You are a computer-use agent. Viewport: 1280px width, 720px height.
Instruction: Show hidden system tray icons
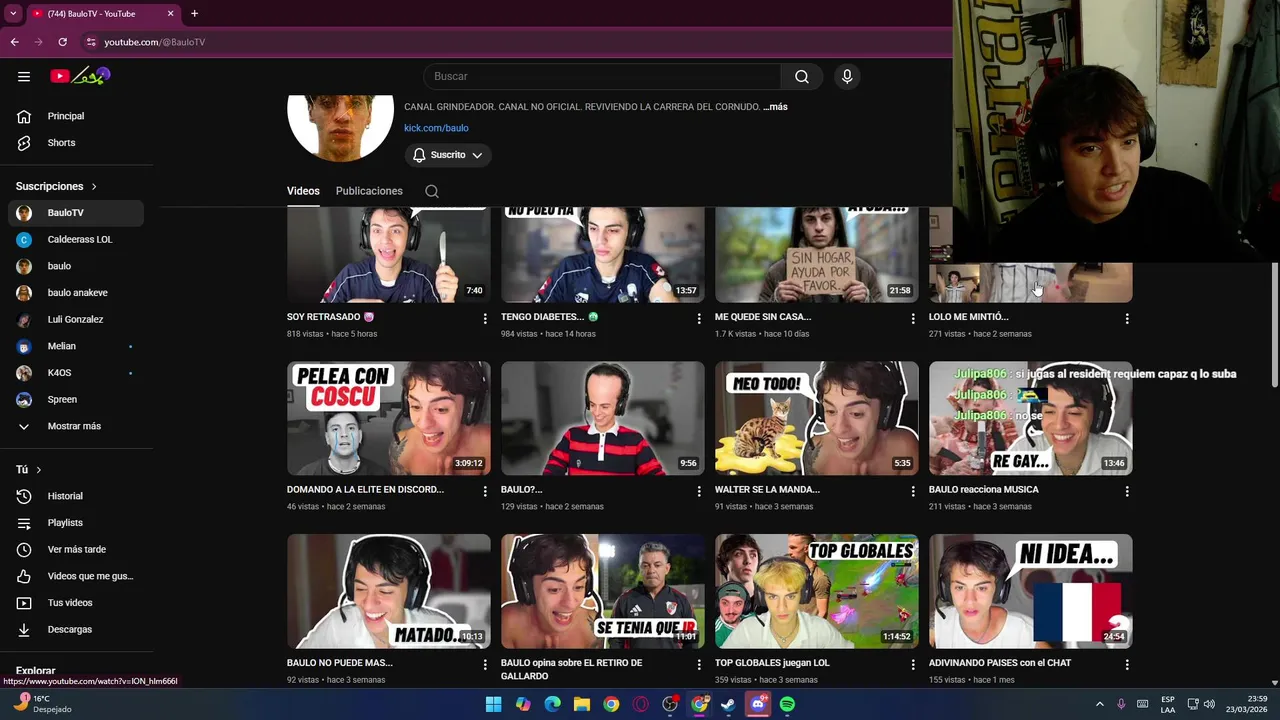pos(1099,704)
